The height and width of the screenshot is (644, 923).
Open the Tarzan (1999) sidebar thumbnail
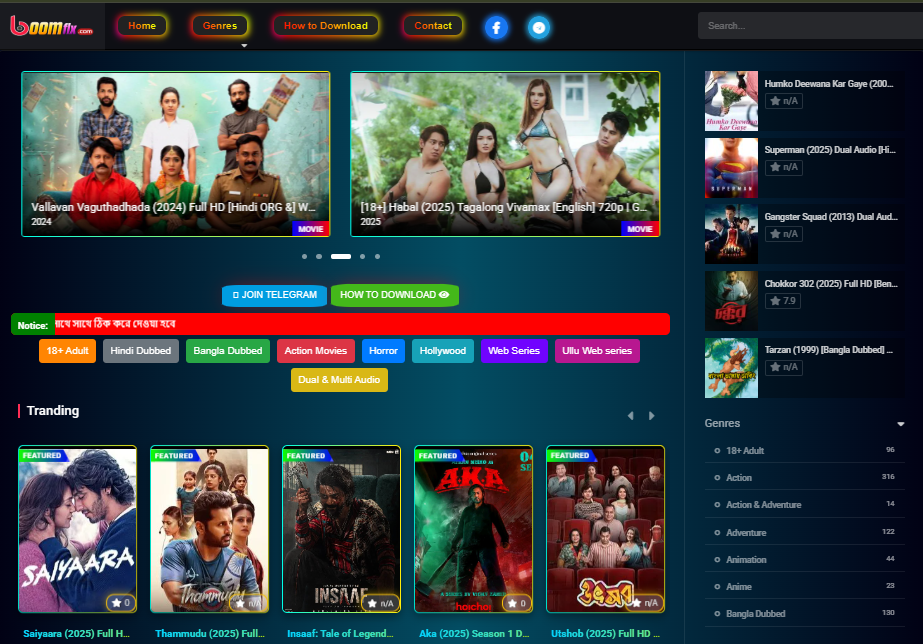click(731, 368)
